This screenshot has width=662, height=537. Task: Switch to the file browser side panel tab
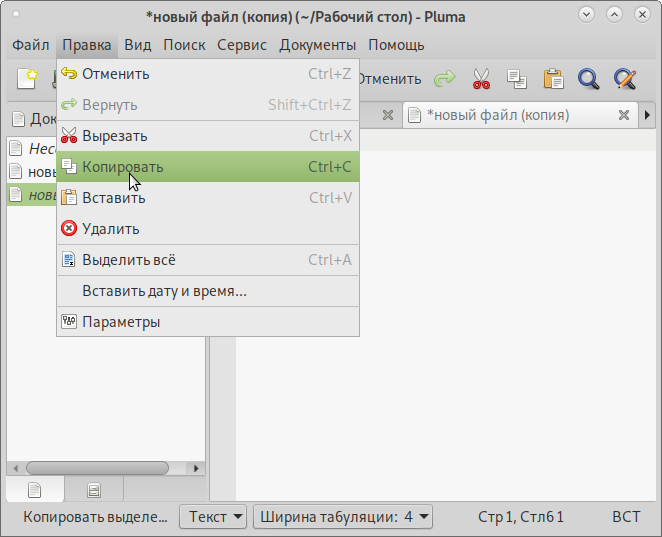[x=94, y=490]
